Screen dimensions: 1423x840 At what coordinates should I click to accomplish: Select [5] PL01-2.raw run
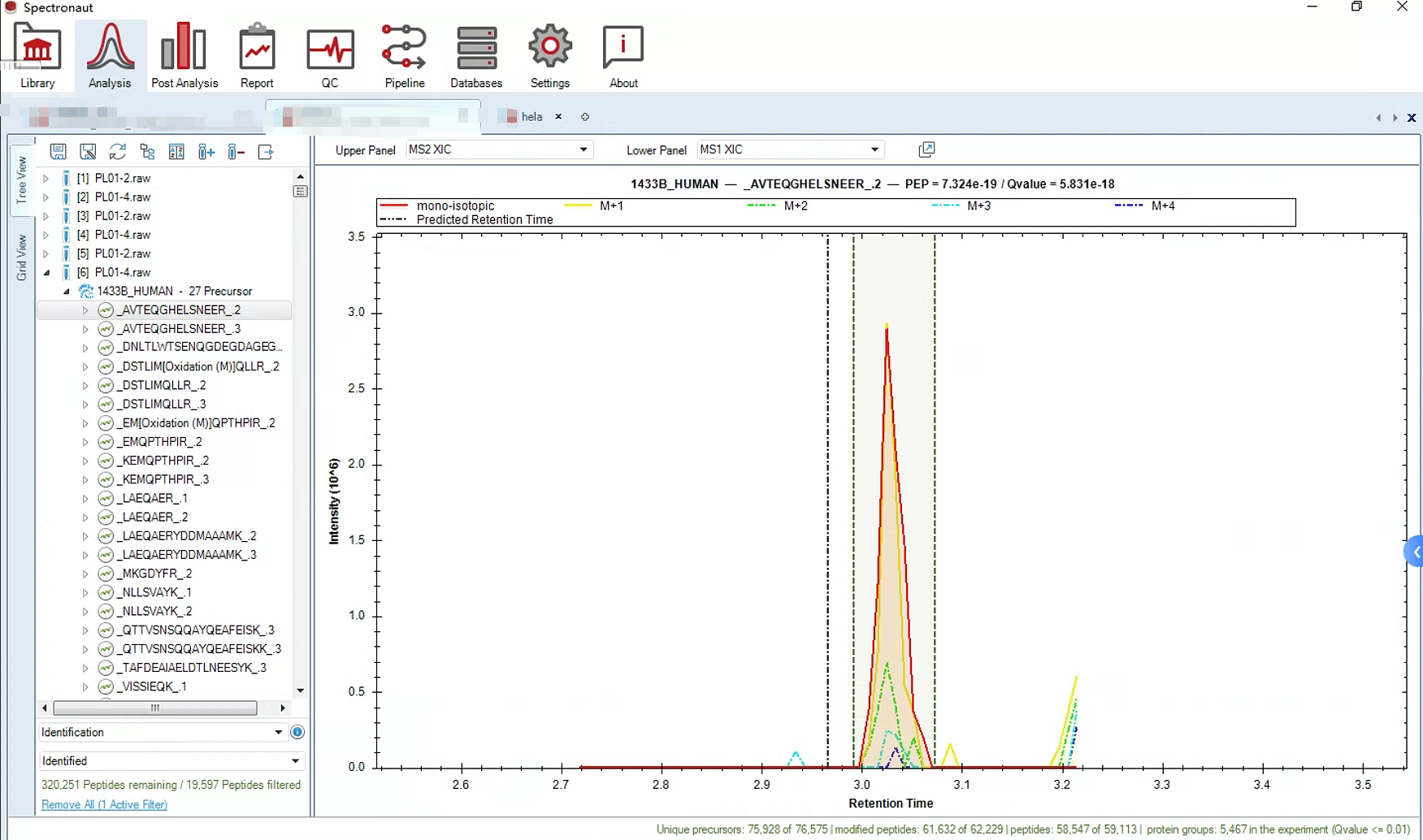[x=114, y=253]
